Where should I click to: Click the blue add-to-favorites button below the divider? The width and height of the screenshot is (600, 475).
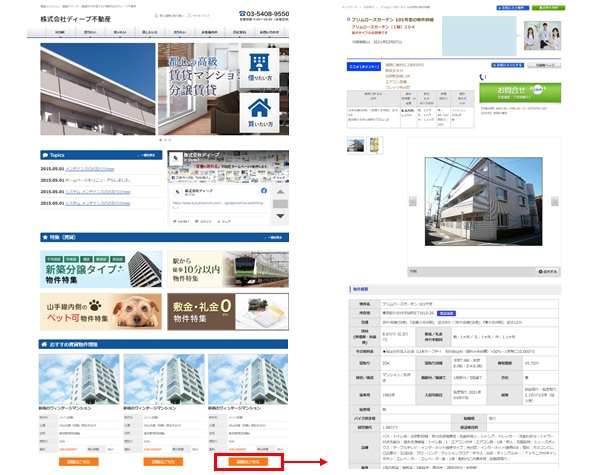click(x=508, y=65)
